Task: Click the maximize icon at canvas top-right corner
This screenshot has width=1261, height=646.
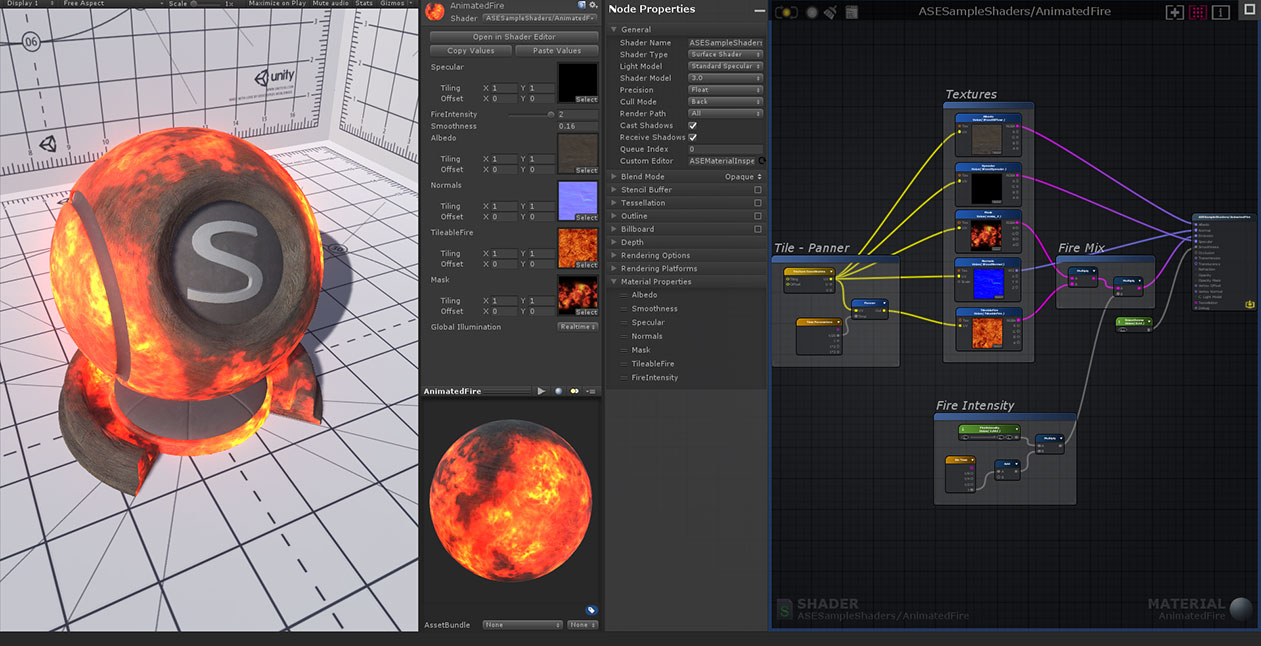Action: point(1249,9)
